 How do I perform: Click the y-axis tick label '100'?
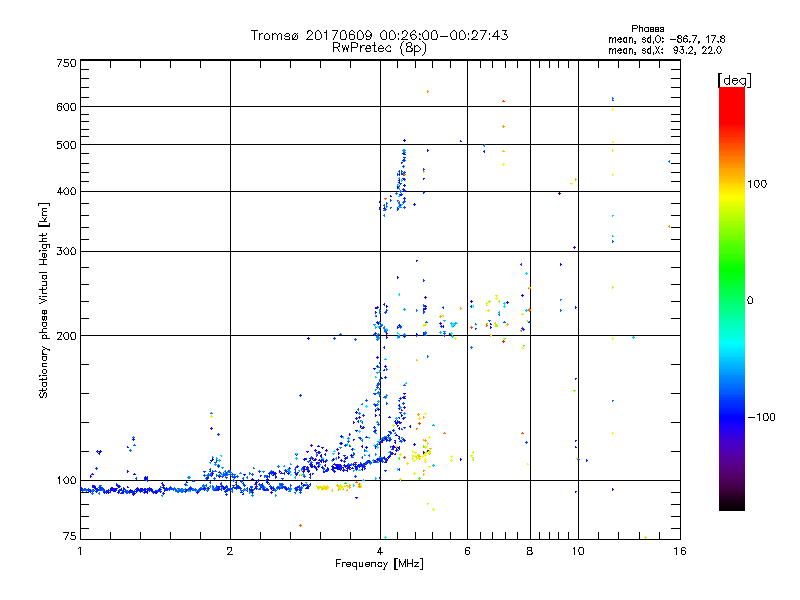[66, 480]
